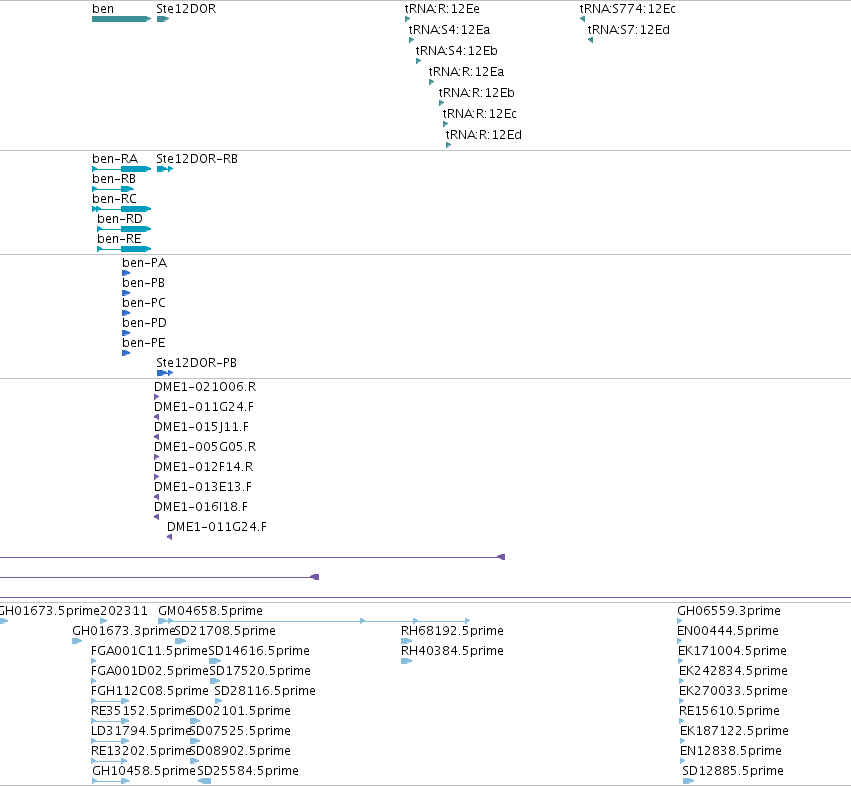Click tRNA:R:12Ec gene label
The width and height of the screenshot is (851, 786).
click(x=479, y=114)
